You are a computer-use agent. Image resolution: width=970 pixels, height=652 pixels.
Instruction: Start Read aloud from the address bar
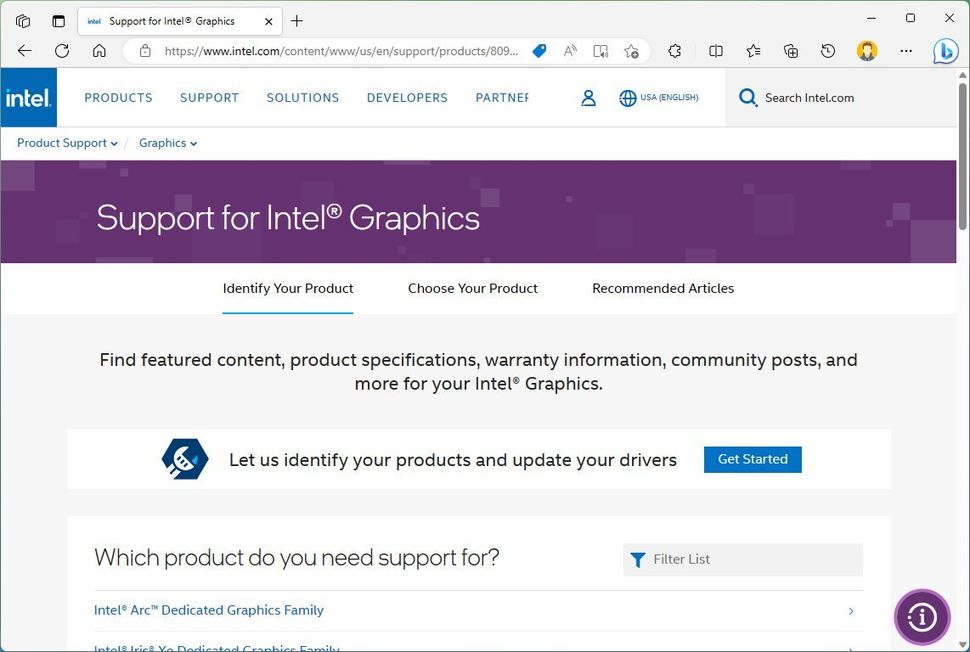click(569, 51)
